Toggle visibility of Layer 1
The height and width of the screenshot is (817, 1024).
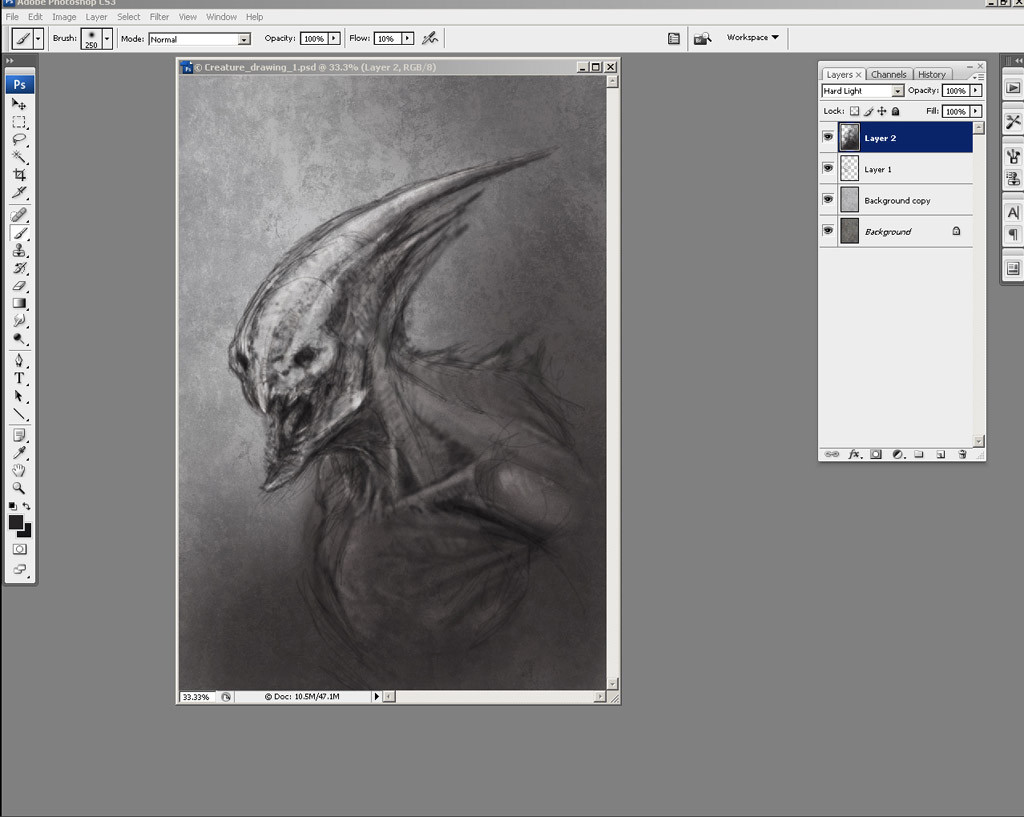click(x=830, y=168)
